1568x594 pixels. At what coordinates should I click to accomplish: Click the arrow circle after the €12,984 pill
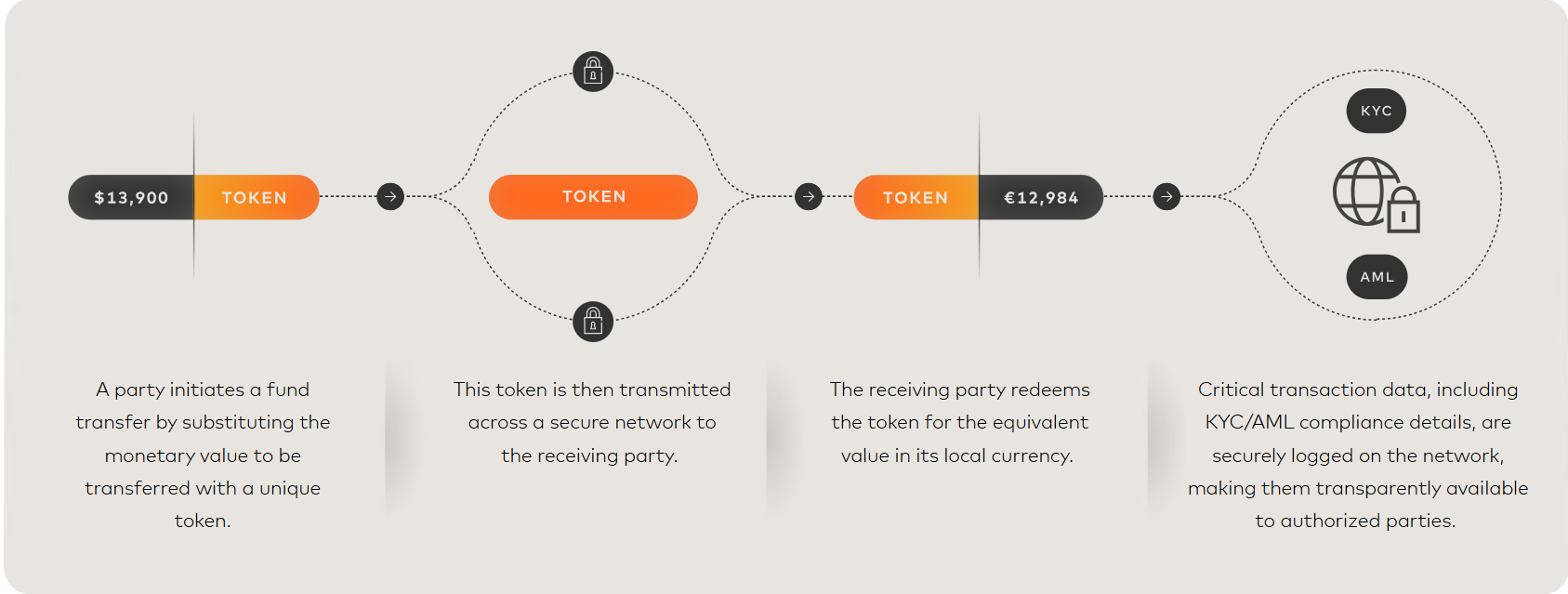click(x=1166, y=197)
